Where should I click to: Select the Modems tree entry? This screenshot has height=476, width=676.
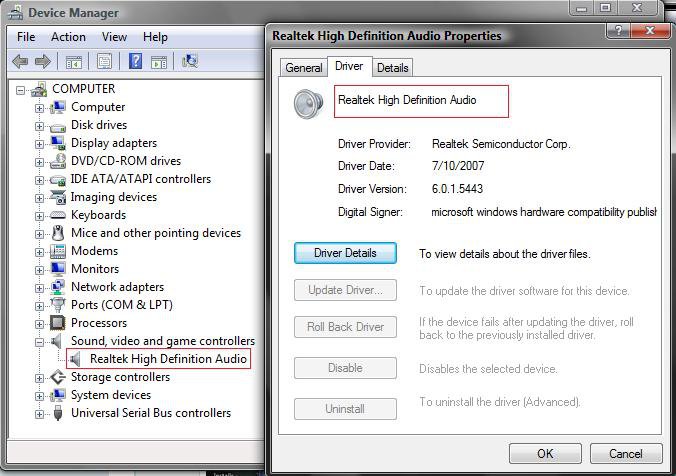pyautogui.click(x=94, y=251)
